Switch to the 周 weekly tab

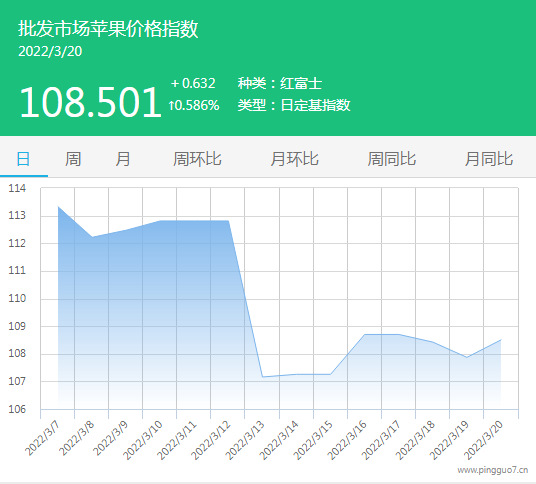pos(73,159)
